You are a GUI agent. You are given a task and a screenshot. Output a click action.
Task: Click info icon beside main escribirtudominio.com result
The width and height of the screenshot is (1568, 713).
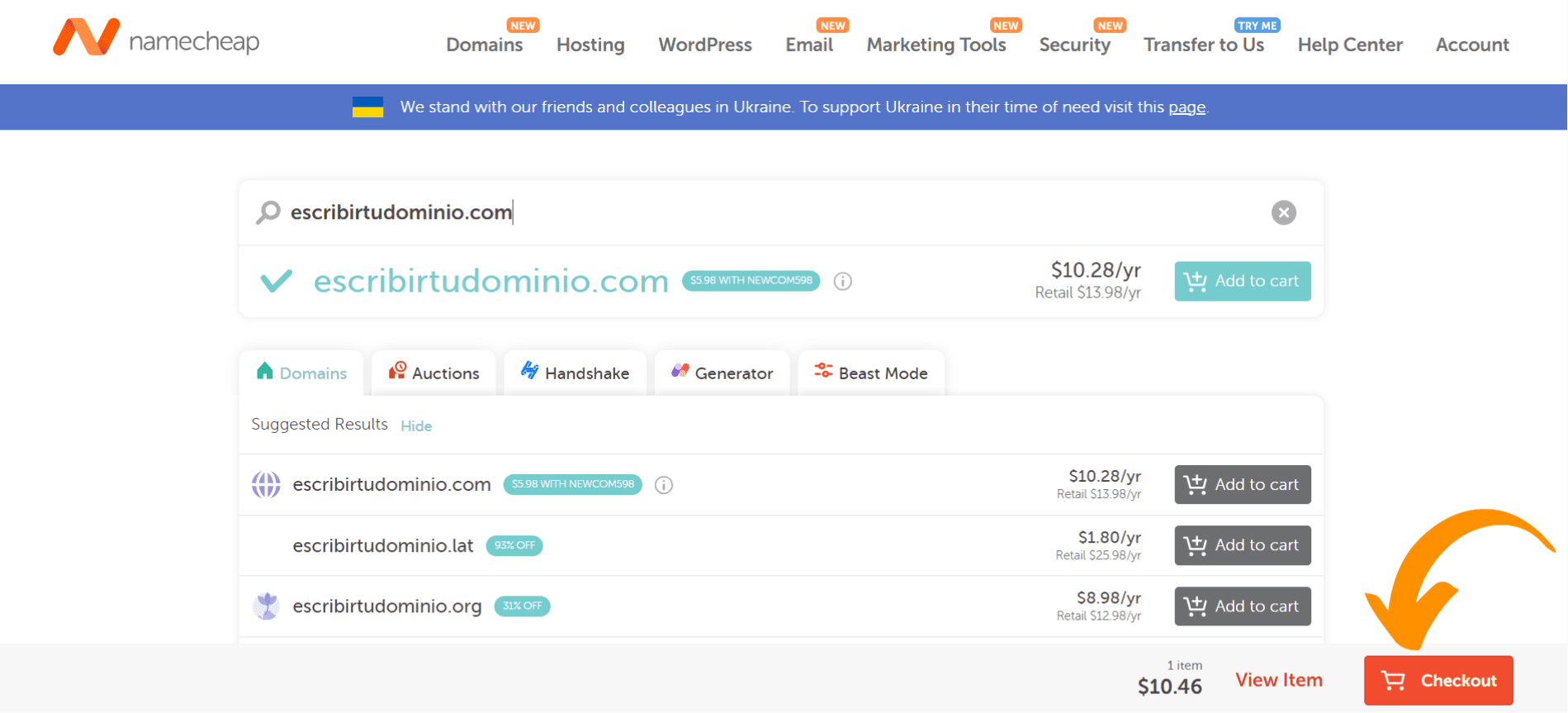[x=842, y=281]
